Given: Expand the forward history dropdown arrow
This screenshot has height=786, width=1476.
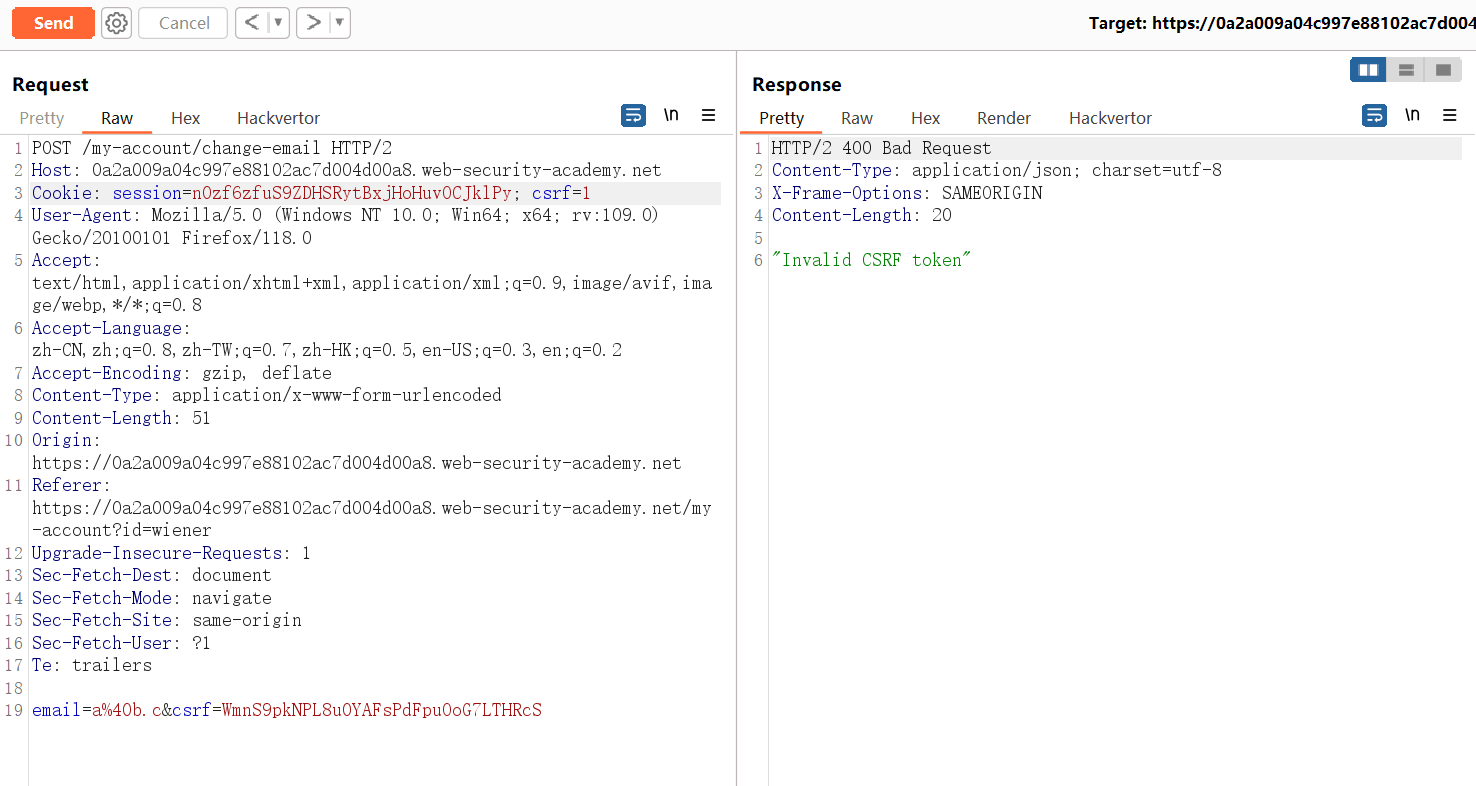Looking at the screenshot, I should pos(339,23).
